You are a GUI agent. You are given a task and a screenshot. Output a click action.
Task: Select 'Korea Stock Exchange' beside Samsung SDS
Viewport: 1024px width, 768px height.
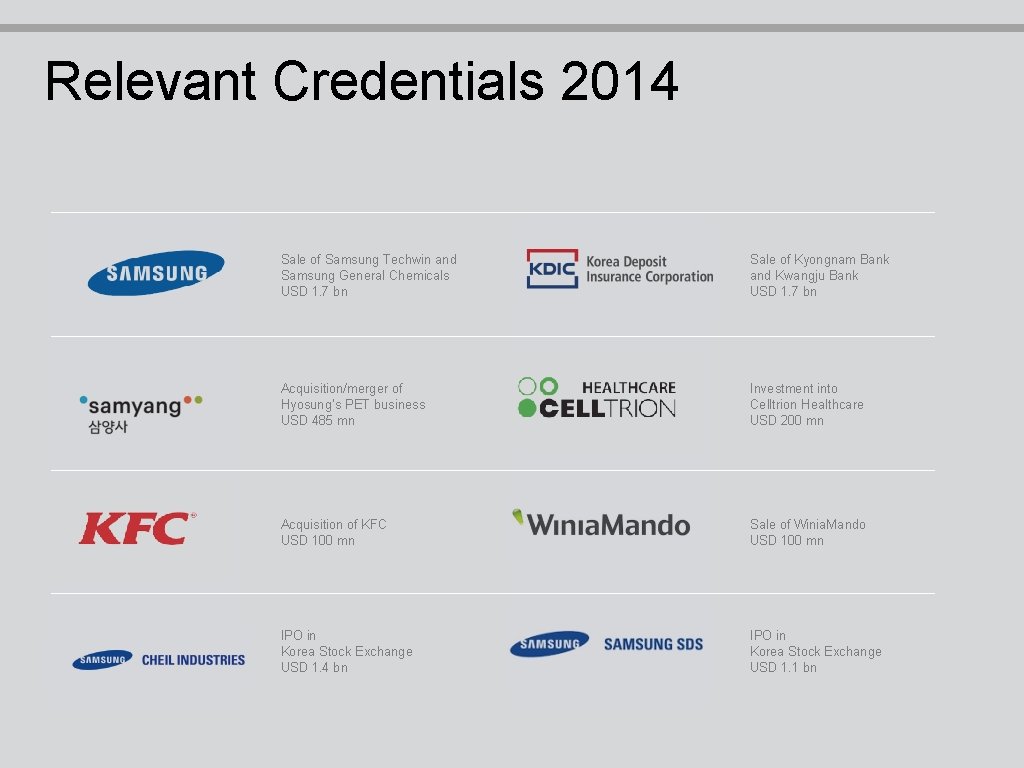click(816, 652)
